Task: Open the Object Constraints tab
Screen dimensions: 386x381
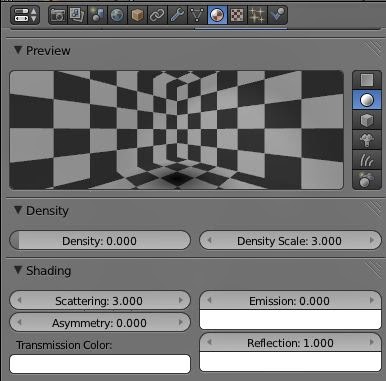Action: 157,15
